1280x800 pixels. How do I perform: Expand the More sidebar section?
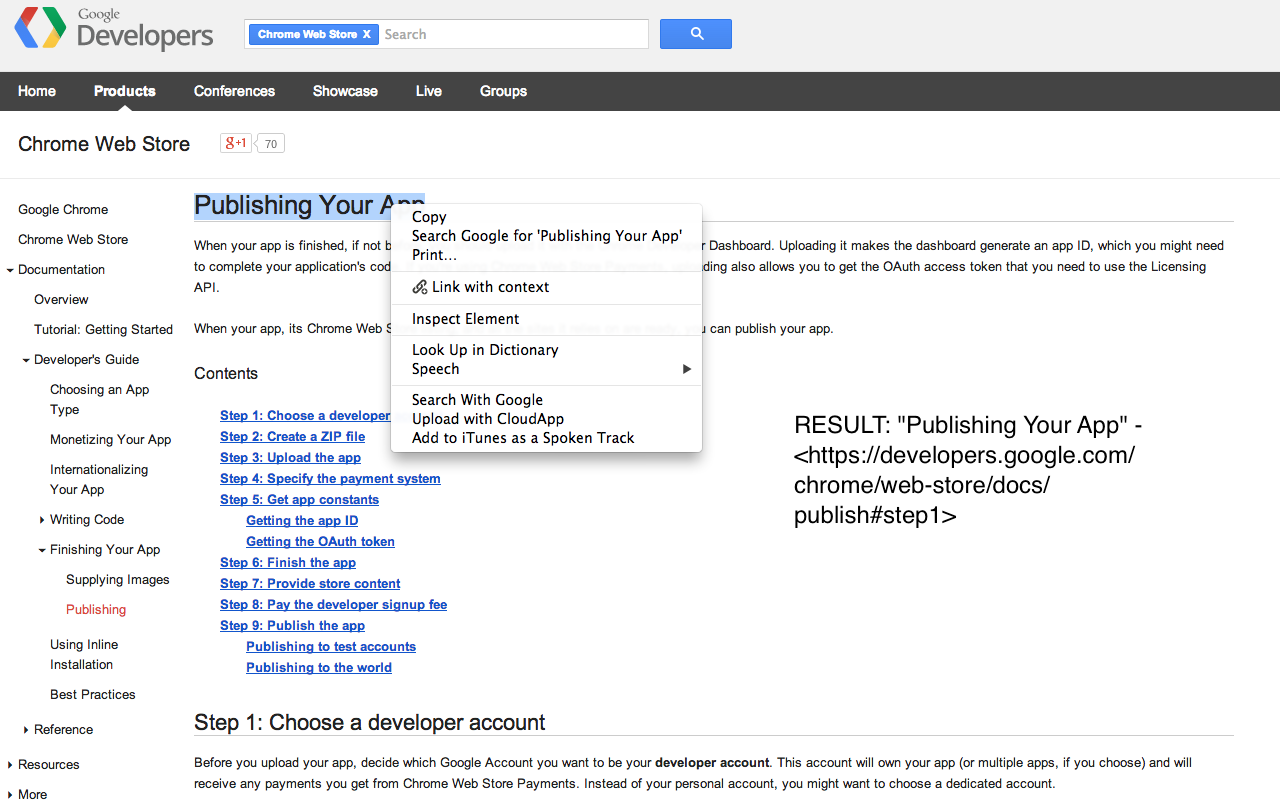10,795
